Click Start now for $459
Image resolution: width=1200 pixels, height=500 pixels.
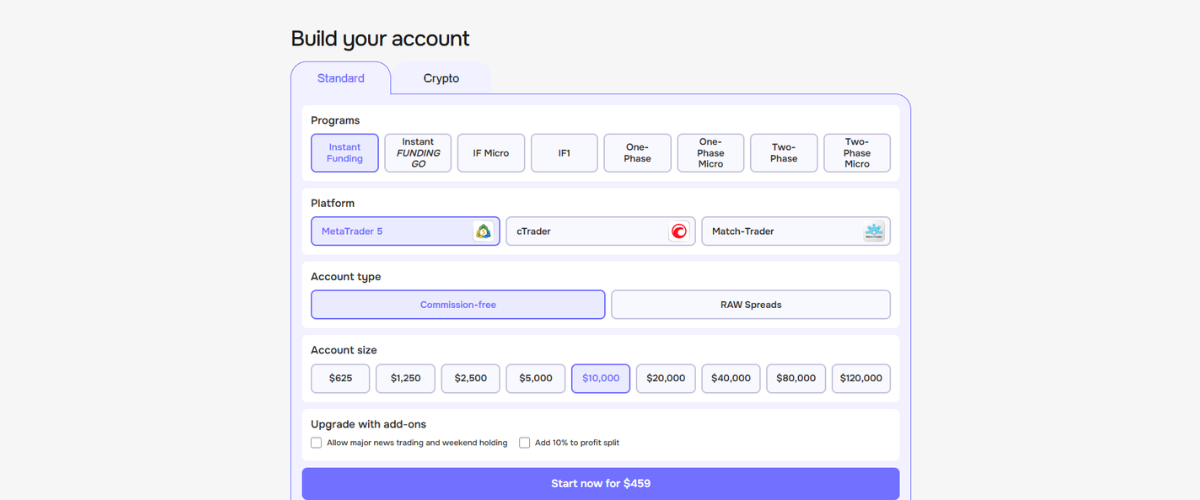pos(601,484)
